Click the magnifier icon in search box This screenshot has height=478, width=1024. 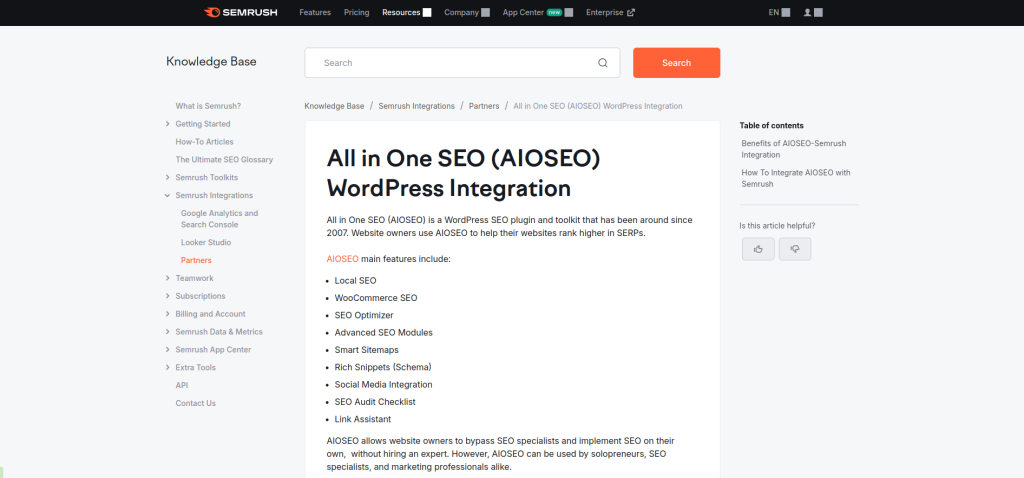tap(603, 63)
